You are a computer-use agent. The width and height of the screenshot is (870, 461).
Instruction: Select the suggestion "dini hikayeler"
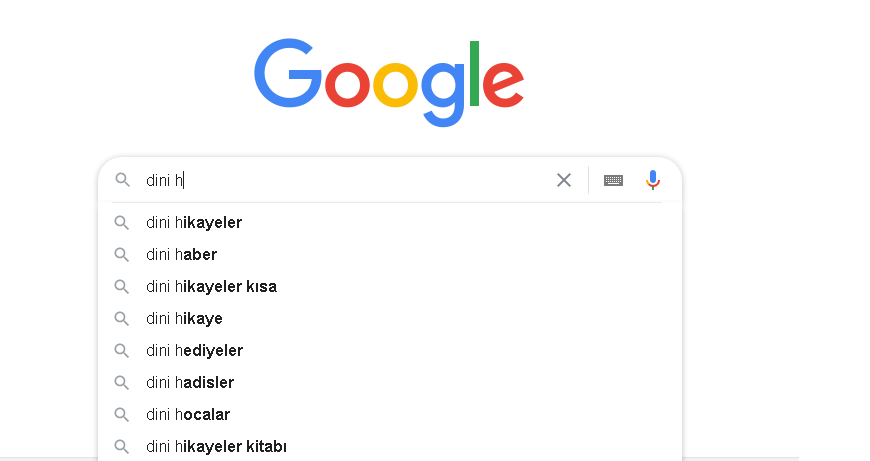(390, 222)
